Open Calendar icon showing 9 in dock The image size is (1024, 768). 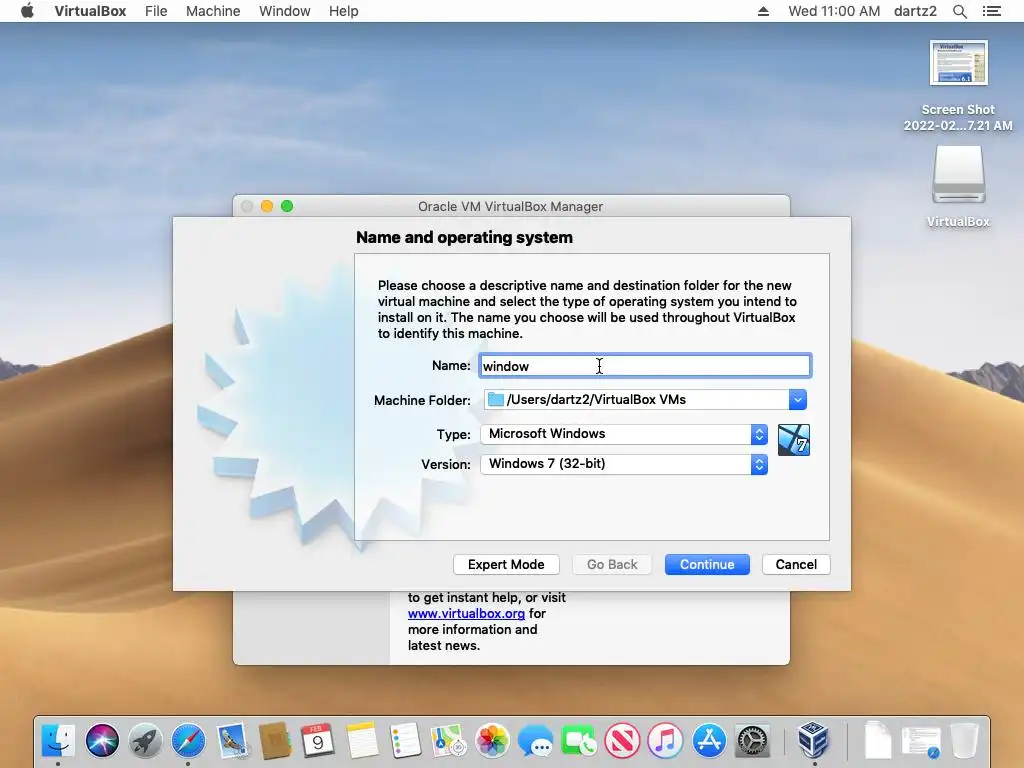coord(318,741)
